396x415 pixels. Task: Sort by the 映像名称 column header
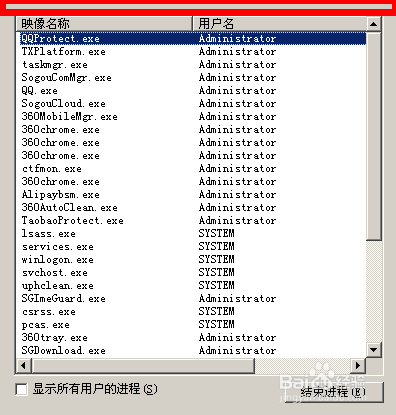[104, 24]
